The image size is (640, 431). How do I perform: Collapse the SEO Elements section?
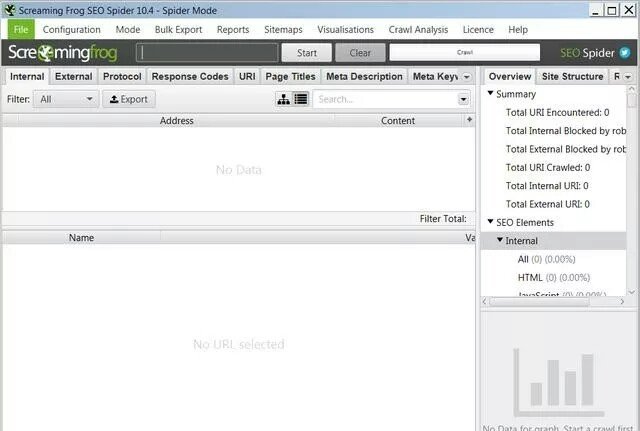pyautogui.click(x=490, y=222)
